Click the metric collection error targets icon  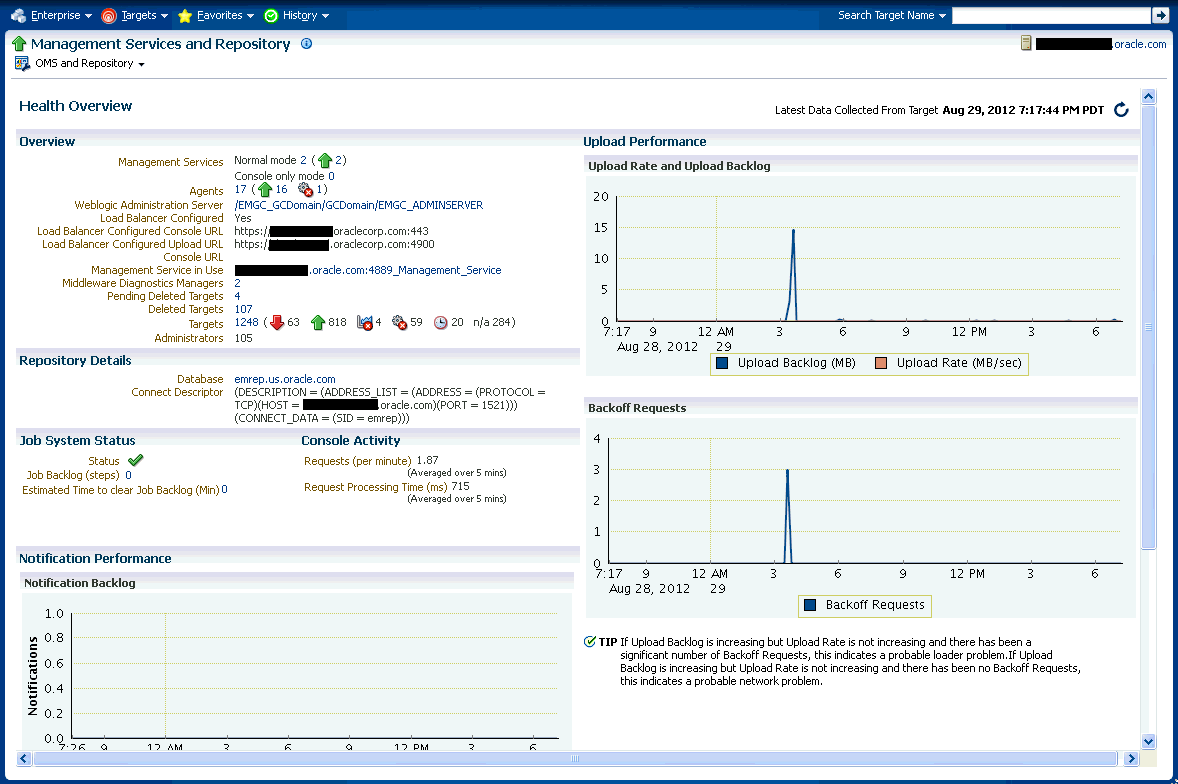tap(364, 322)
